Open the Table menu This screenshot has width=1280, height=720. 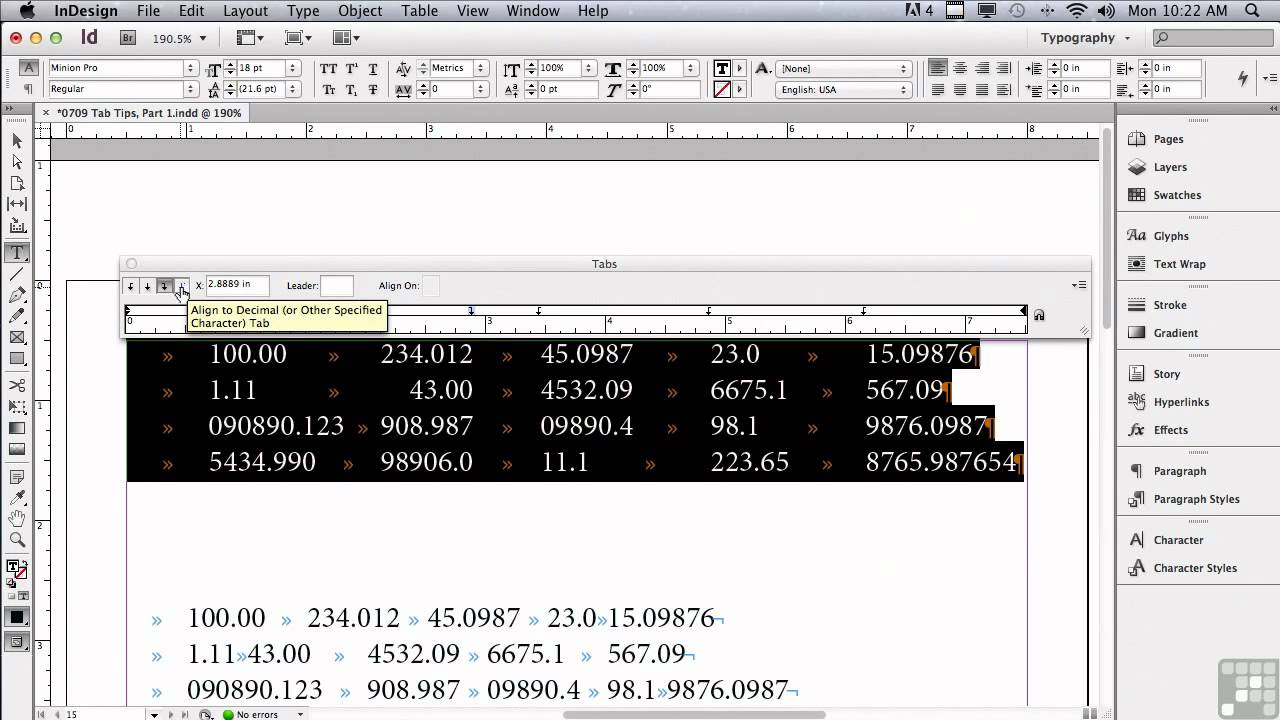click(x=420, y=11)
